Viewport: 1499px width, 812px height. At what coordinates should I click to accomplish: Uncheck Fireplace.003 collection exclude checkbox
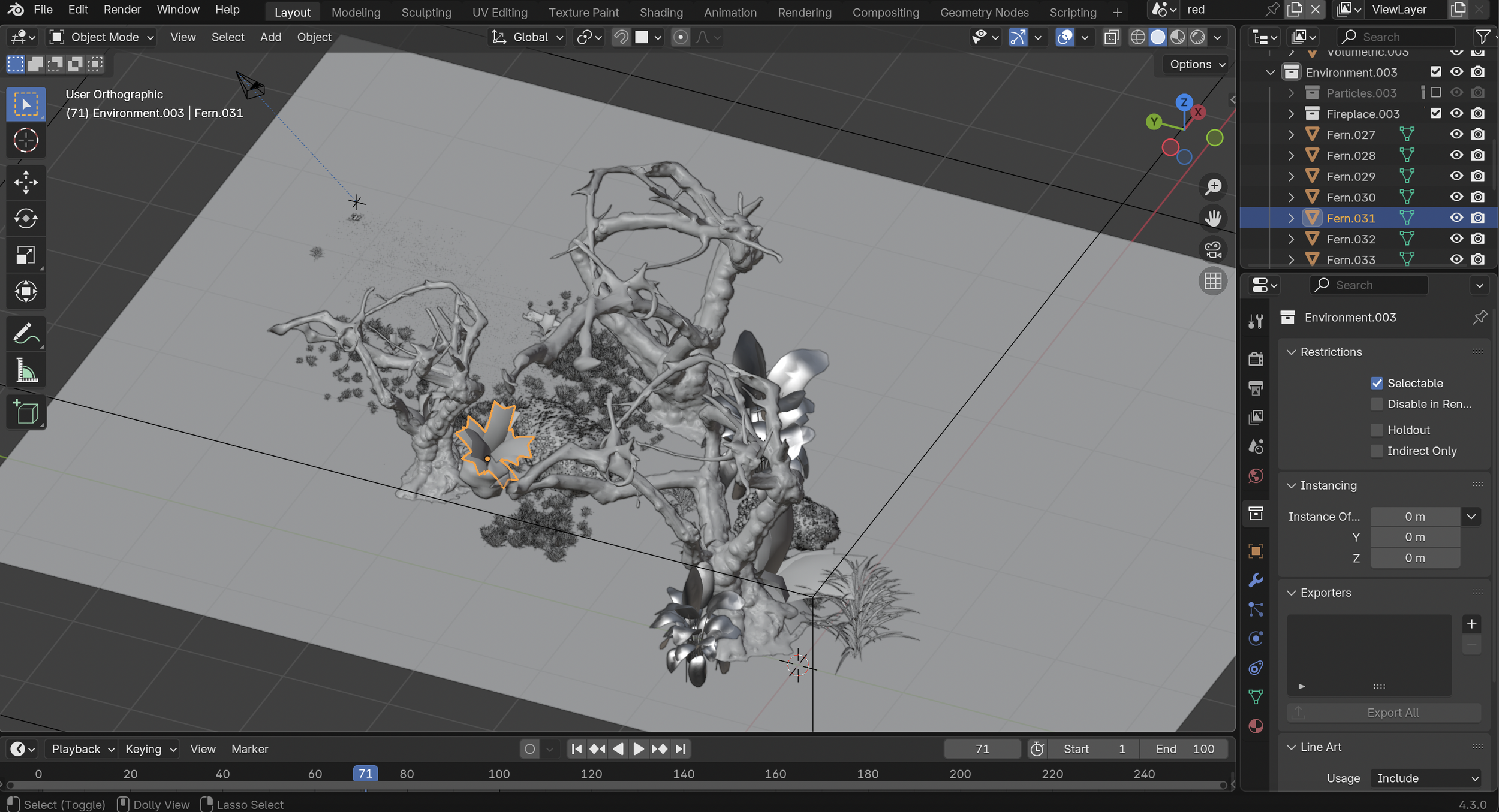[x=1435, y=113]
